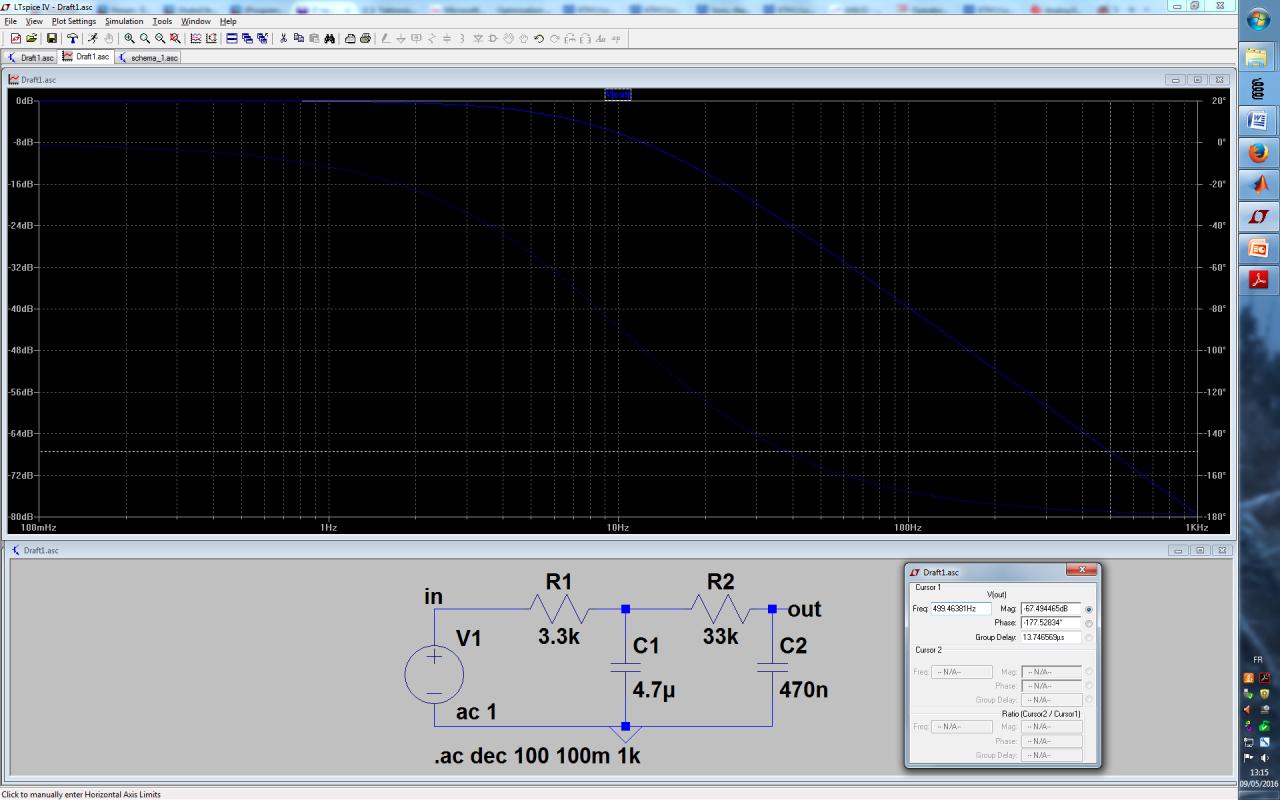The image size is (1280, 800).
Task: Click the Find binoculars icon
Action: click(x=329, y=39)
